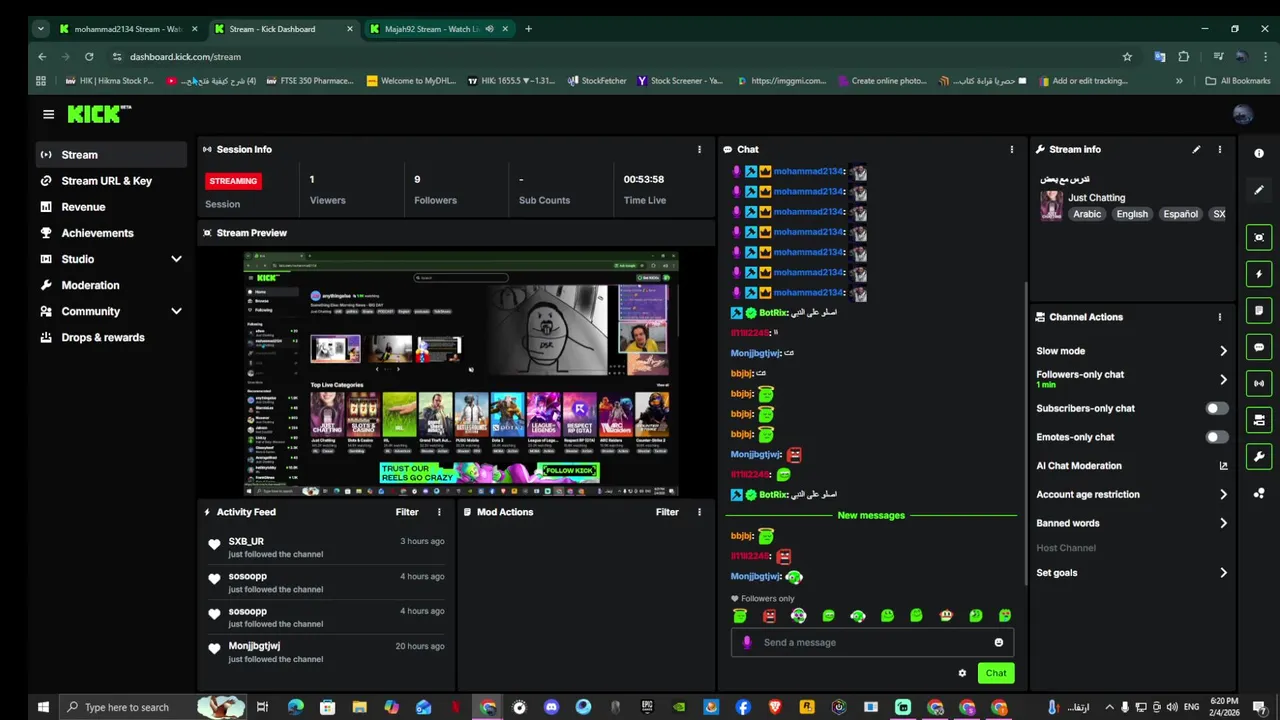Open the Kick hamburger menu
Image resolution: width=1280 pixels, height=720 pixels.
(x=48, y=114)
